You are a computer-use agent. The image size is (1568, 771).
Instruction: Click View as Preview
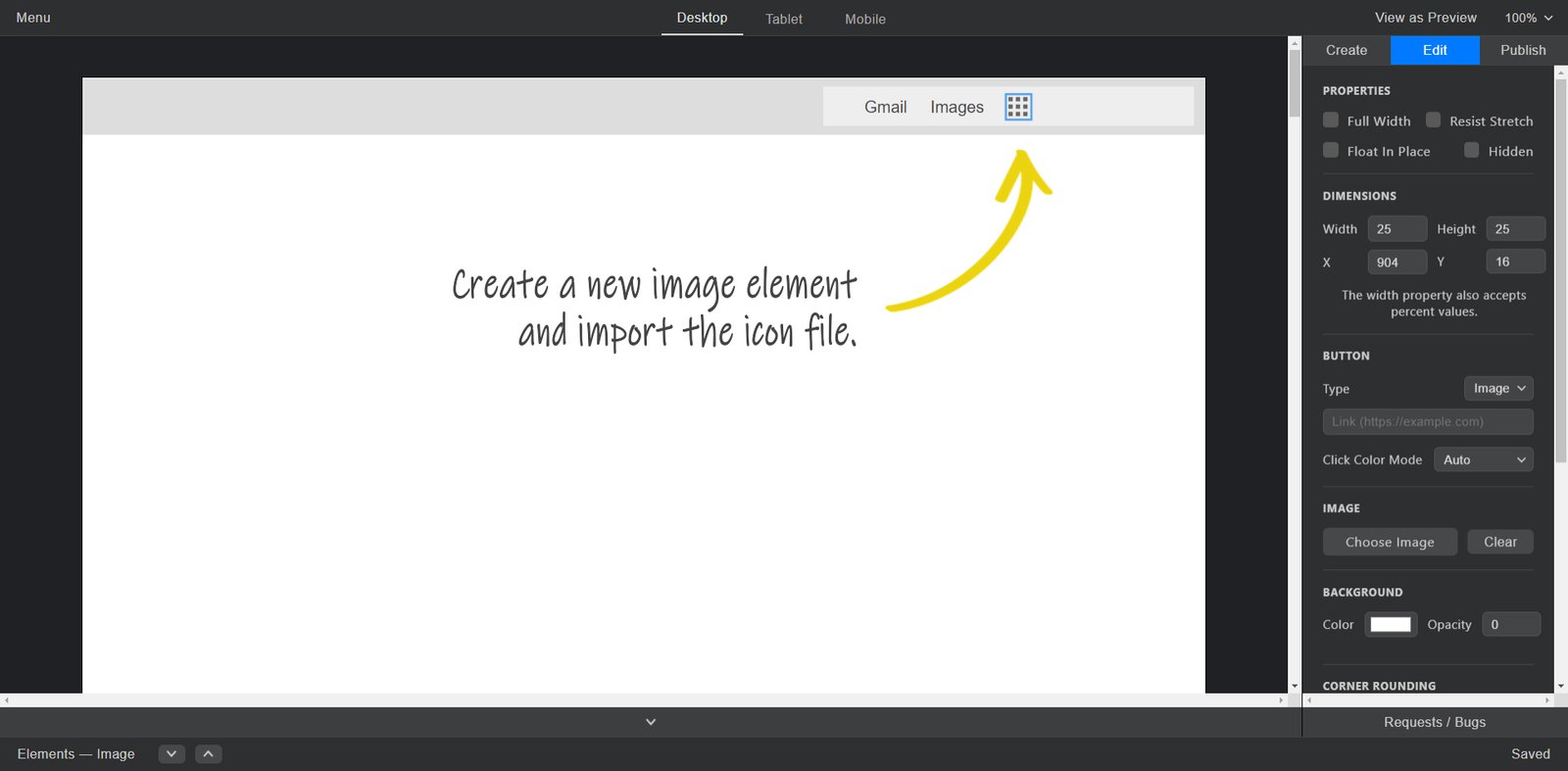click(1425, 18)
